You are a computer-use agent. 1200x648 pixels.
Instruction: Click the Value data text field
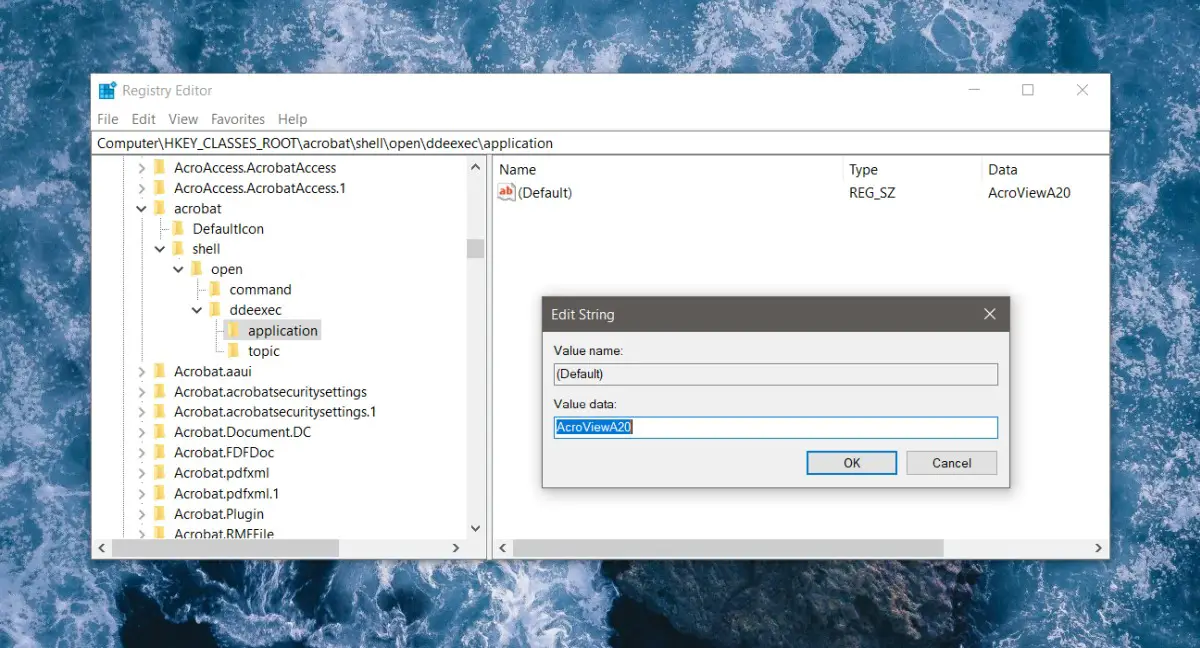775,427
